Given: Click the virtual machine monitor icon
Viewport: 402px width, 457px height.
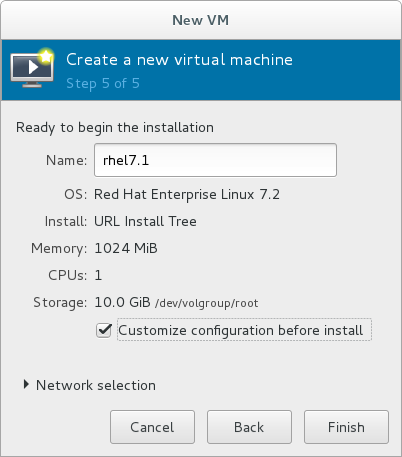Looking at the screenshot, I should pos(32,68).
